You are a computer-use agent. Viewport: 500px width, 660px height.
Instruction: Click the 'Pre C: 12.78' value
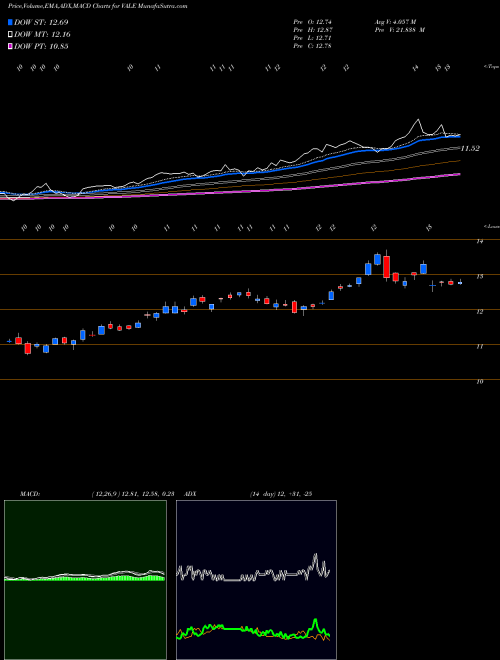(x=313, y=46)
